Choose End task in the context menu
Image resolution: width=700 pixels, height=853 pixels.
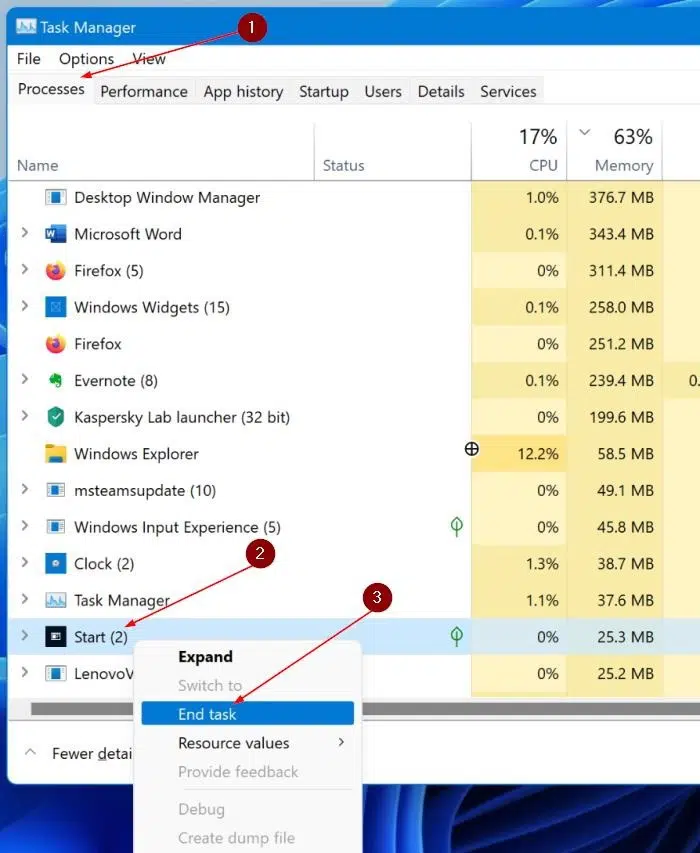click(x=247, y=714)
